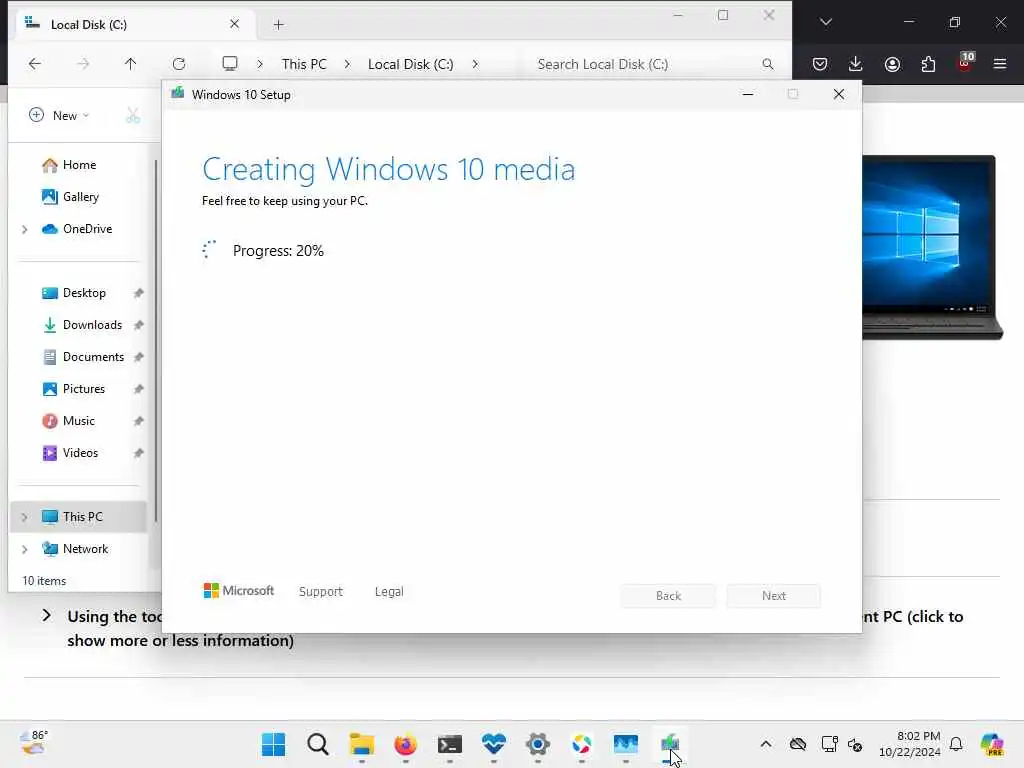Click the Back button in Windows 10 Setup
1024x768 pixels.
pyautogui.click(x=668, y=596)
